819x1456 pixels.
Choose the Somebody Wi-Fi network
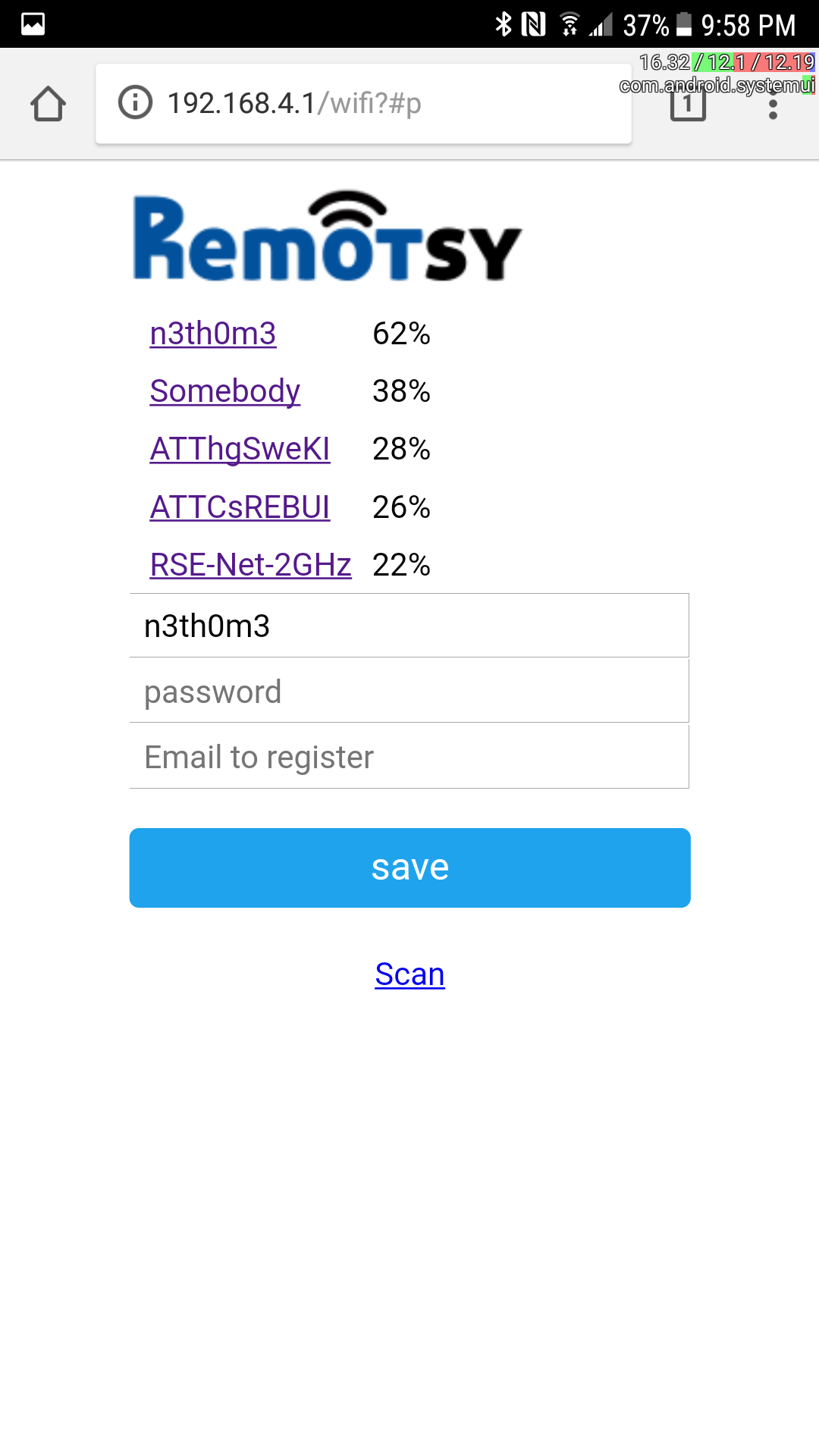coord(225,391)
